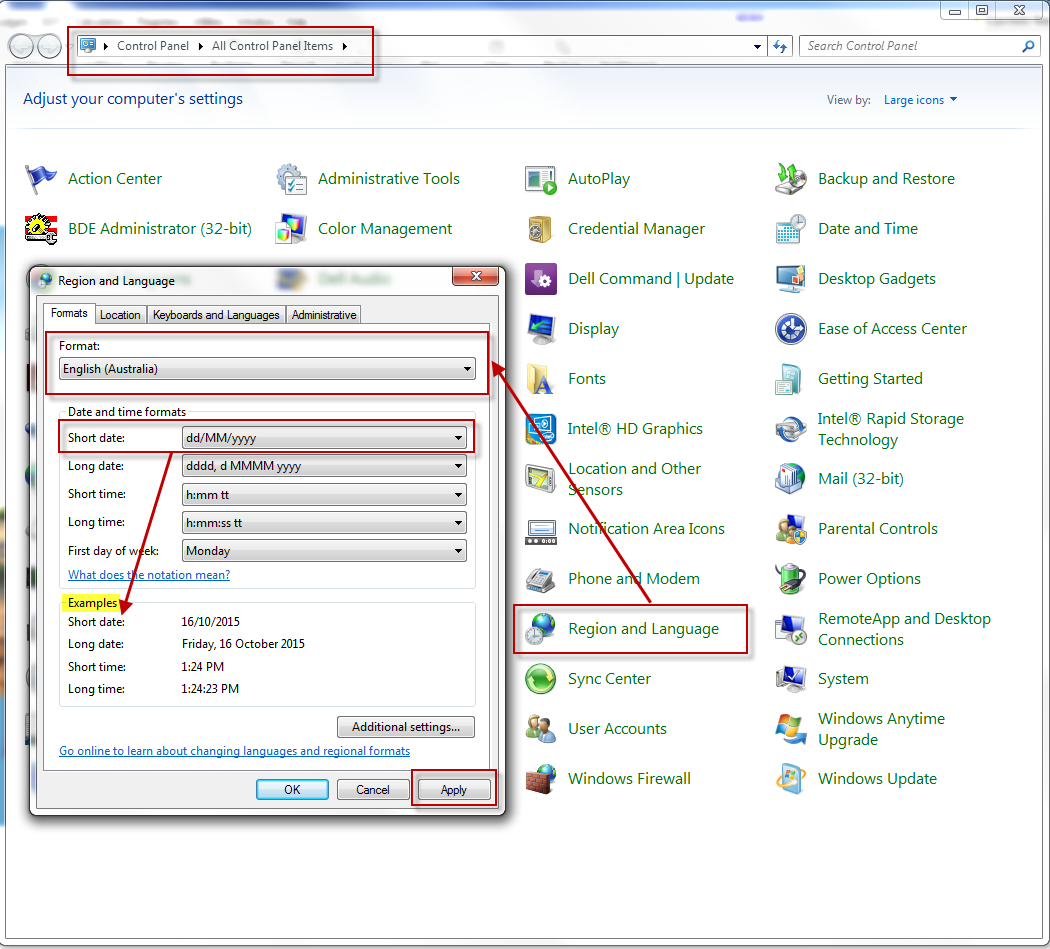Click the Date and Time icon
The height and width of the screenshot is (949, 1050).
pyautogui.click(x=791, y=229)
